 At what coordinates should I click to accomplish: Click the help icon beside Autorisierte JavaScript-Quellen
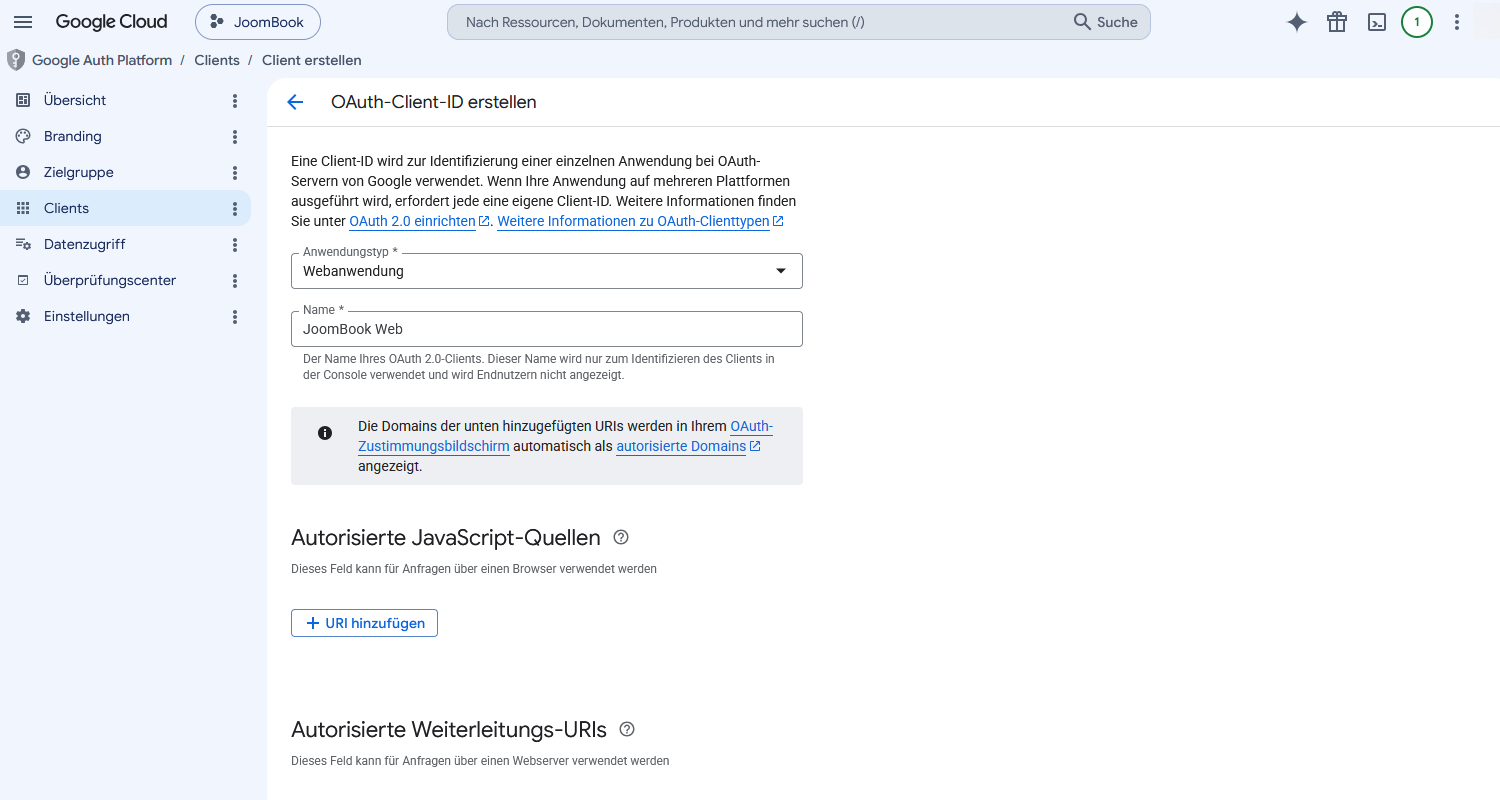[621, 537]
